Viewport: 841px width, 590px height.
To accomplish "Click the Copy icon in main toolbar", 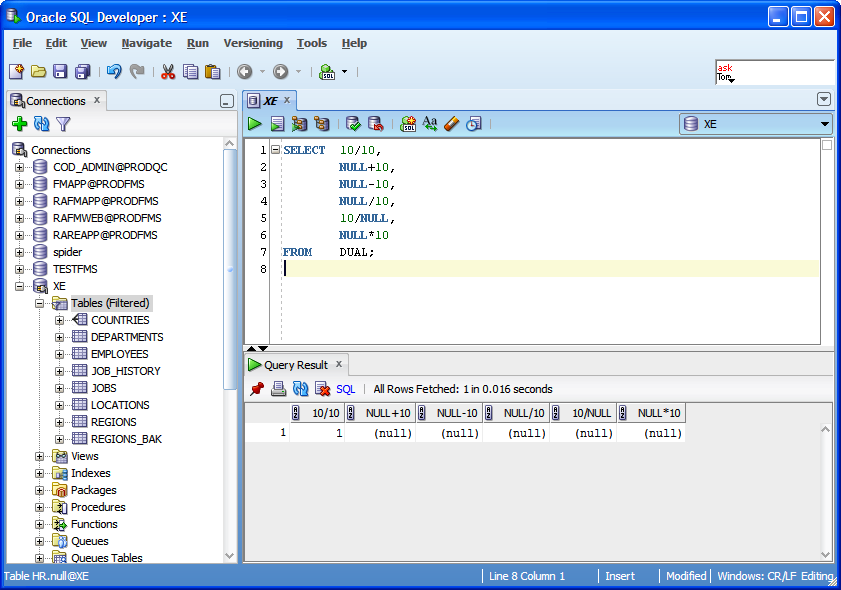I will point(190,71).
